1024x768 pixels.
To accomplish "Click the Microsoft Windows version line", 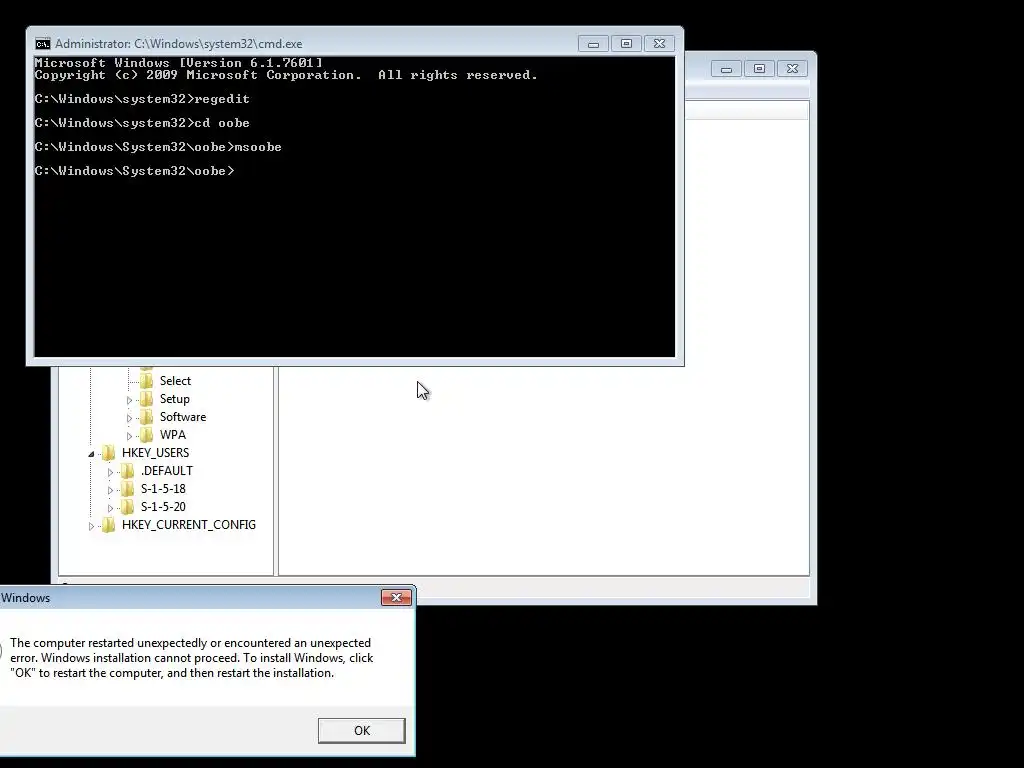I will tap(178, 63).
